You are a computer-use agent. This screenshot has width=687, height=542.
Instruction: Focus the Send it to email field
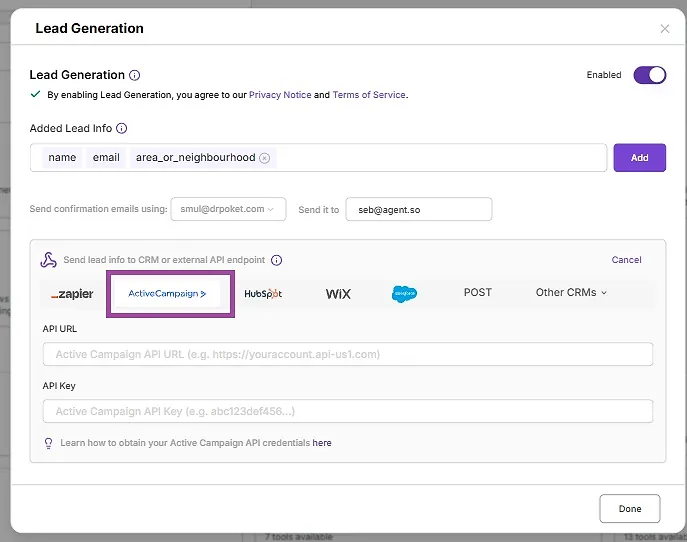(x=418, y=209)
